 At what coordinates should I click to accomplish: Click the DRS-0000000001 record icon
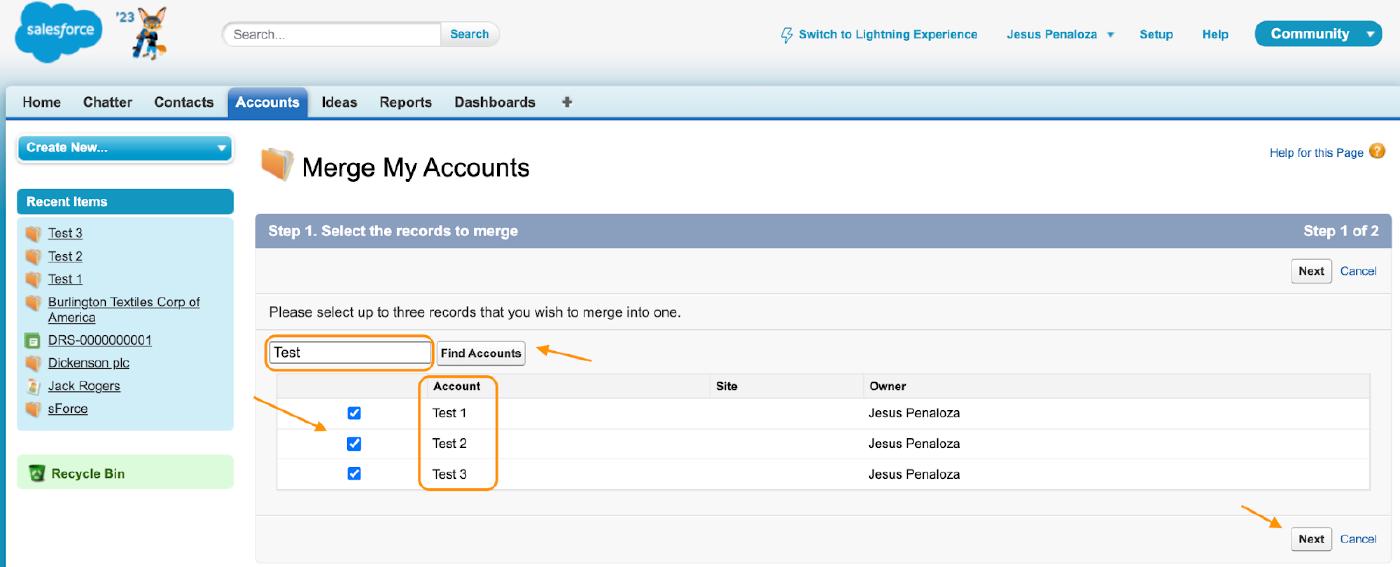point(32,341)
